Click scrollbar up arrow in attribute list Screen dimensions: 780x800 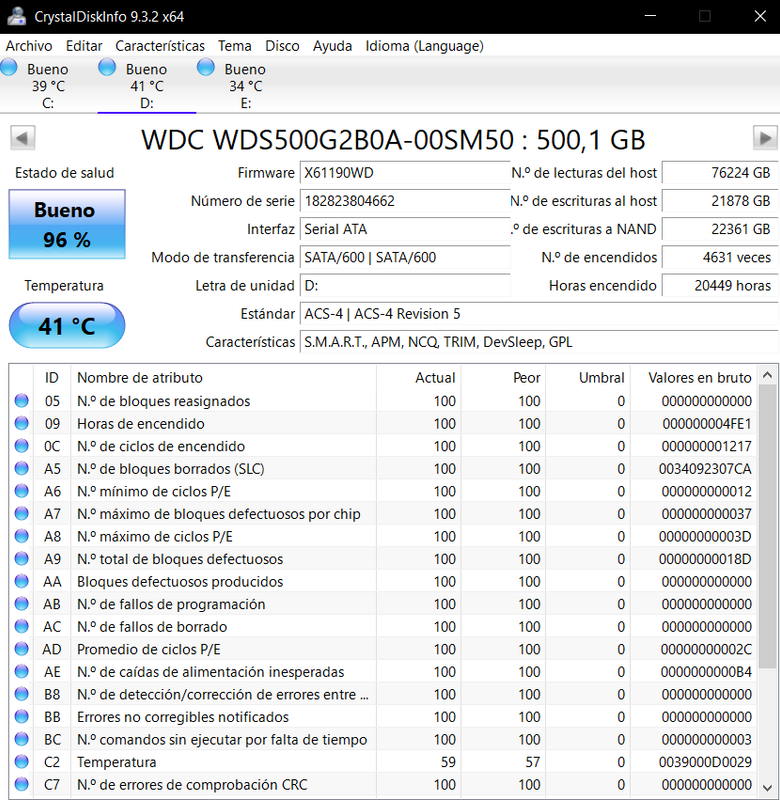coord(767,376)
